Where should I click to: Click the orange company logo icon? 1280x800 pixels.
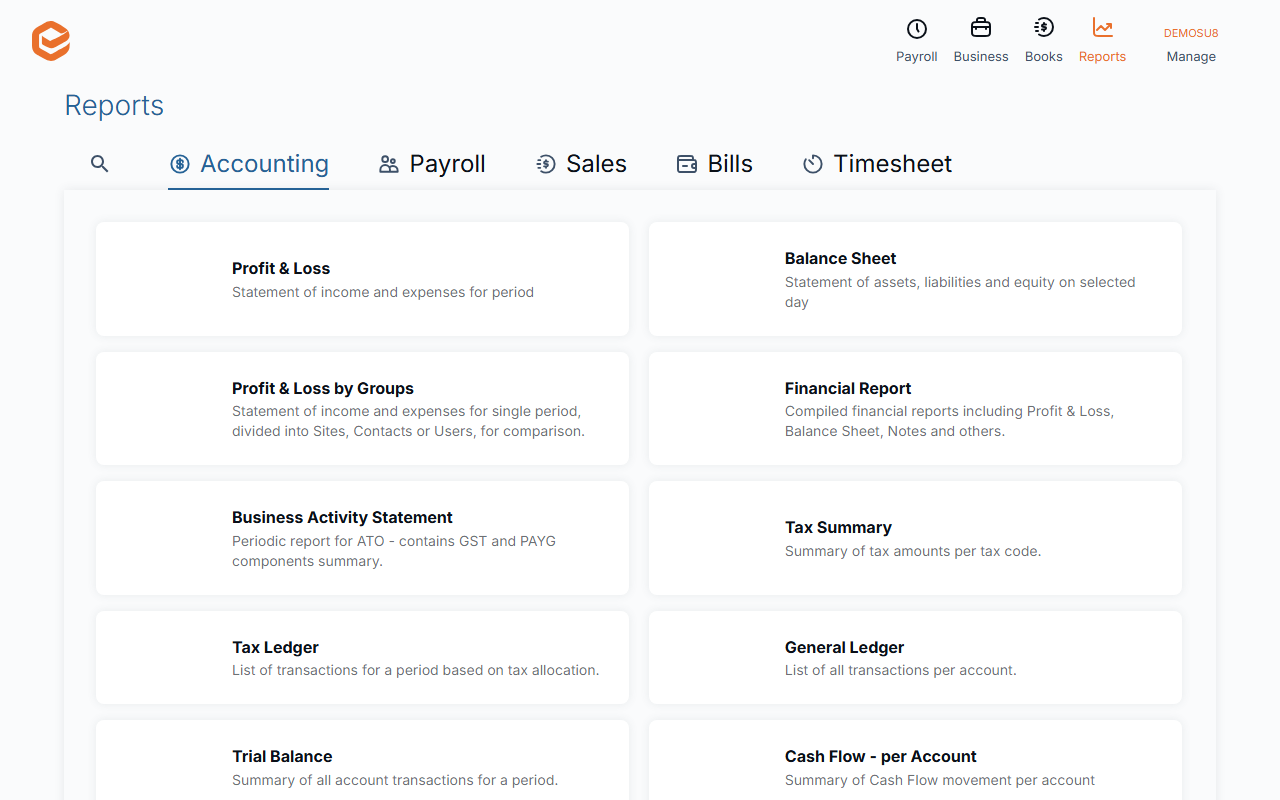[x=51, y=41]
